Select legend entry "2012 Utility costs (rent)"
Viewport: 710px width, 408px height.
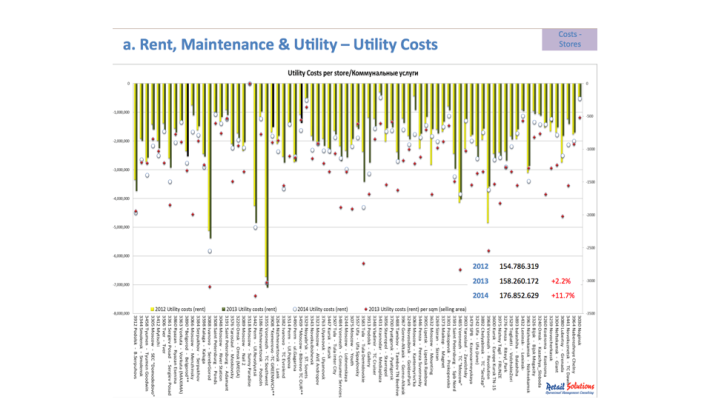pos(178,309)
